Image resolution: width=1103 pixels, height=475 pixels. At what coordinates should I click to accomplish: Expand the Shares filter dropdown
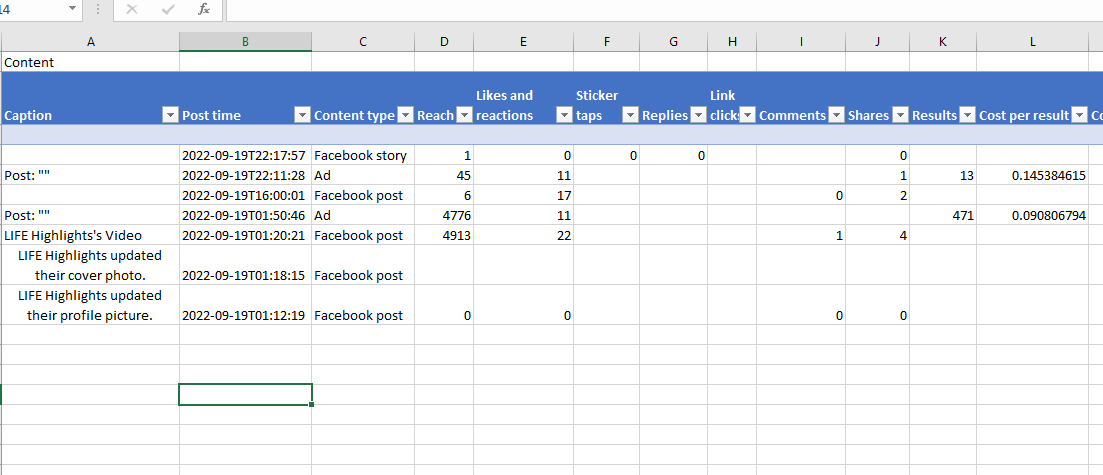pyautogui.click(x=900, y=115)
